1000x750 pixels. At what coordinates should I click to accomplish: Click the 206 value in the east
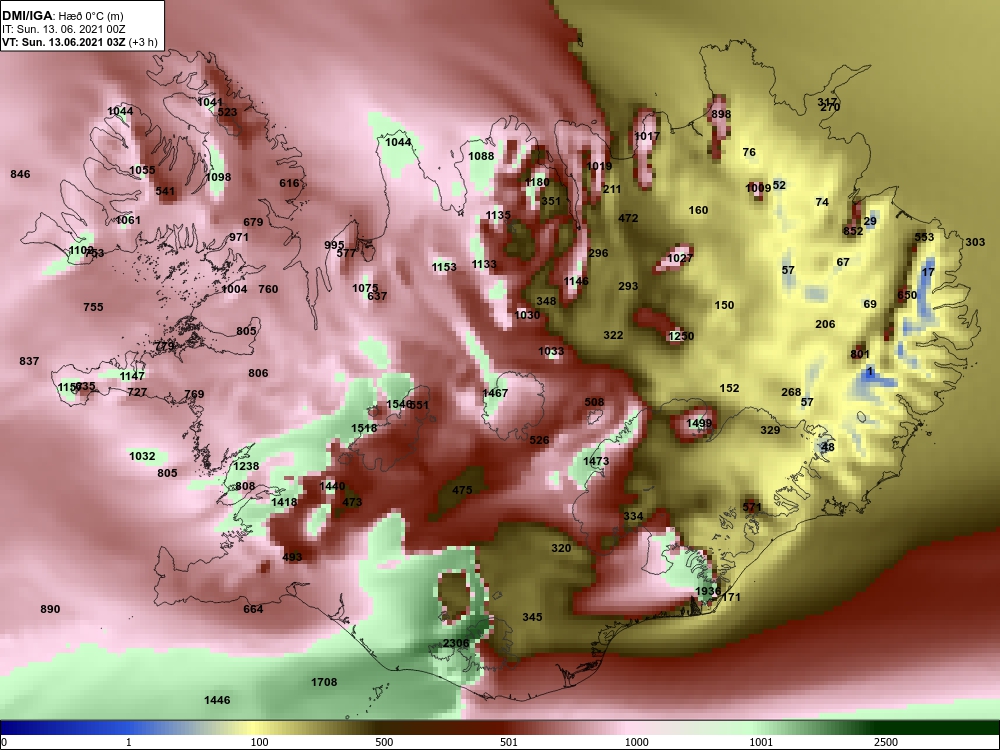click(825, 325)
